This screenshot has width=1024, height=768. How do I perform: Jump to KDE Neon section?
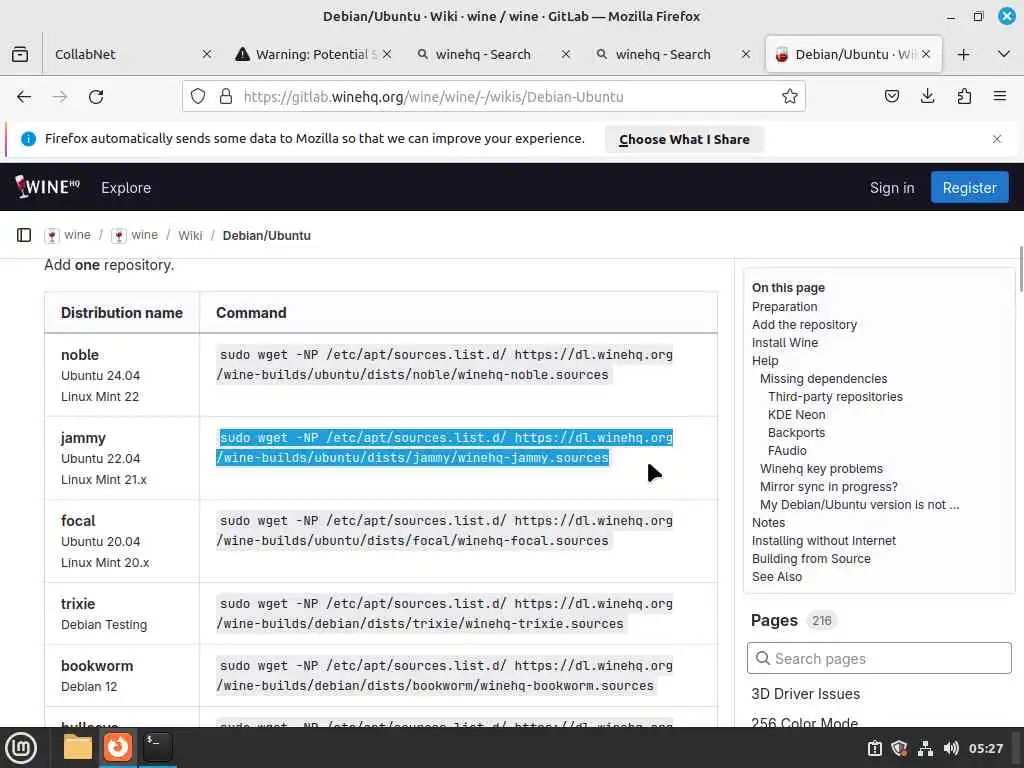(x=796, y=415)
